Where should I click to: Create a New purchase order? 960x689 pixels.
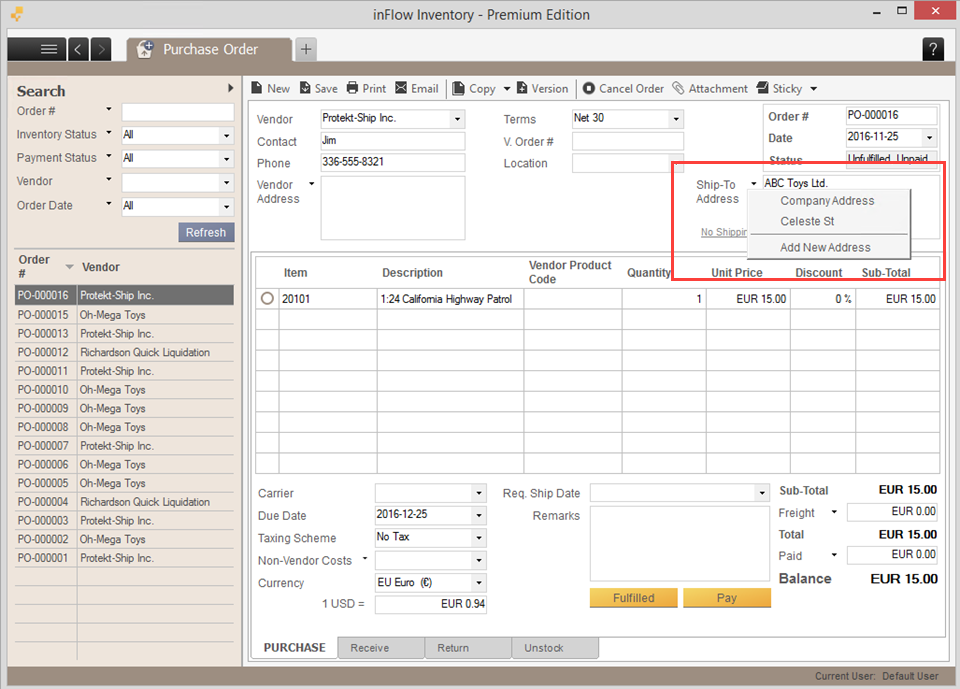pos(270,88)
